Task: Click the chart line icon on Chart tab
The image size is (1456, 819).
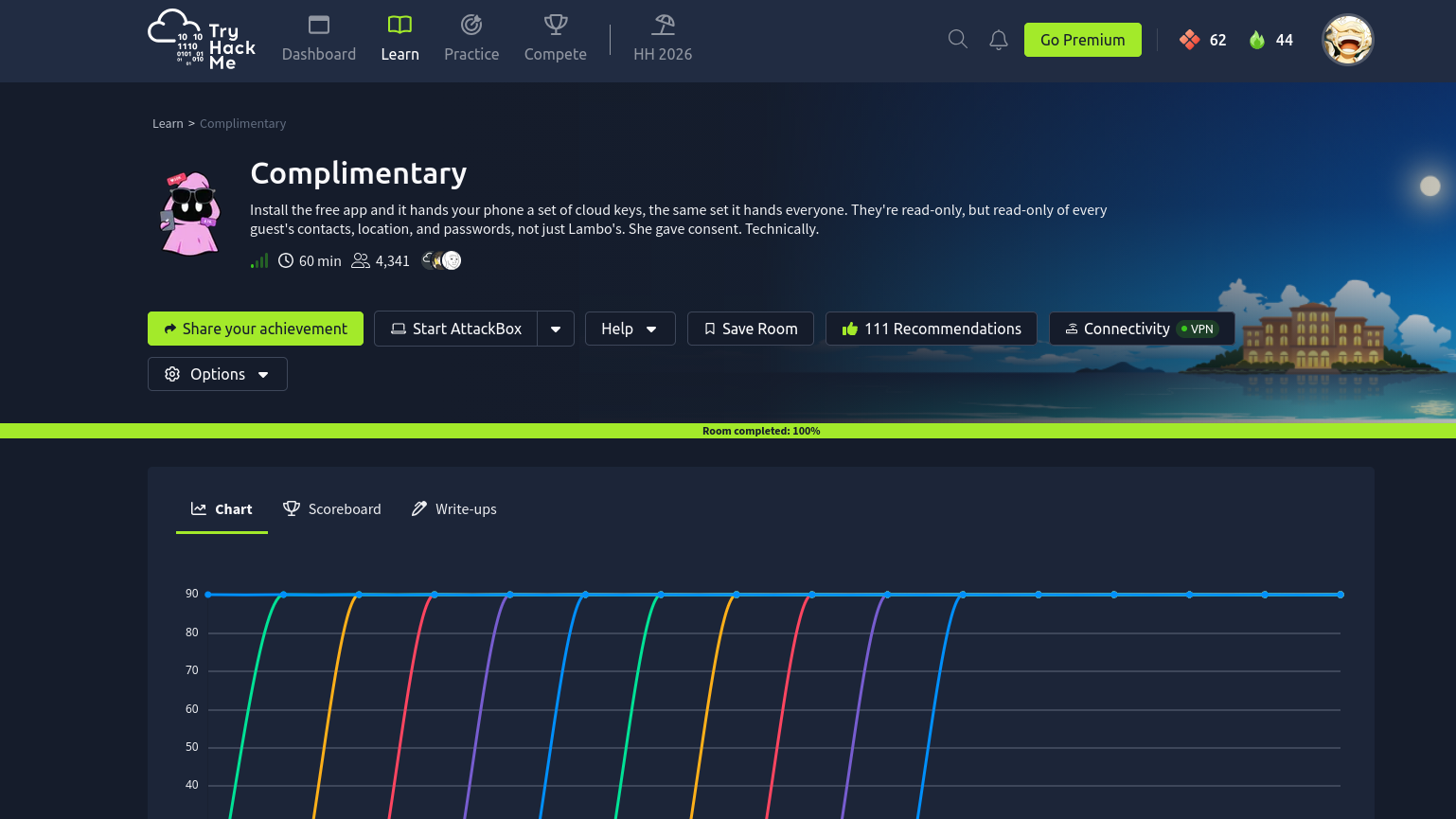Action: click(199, 508)
